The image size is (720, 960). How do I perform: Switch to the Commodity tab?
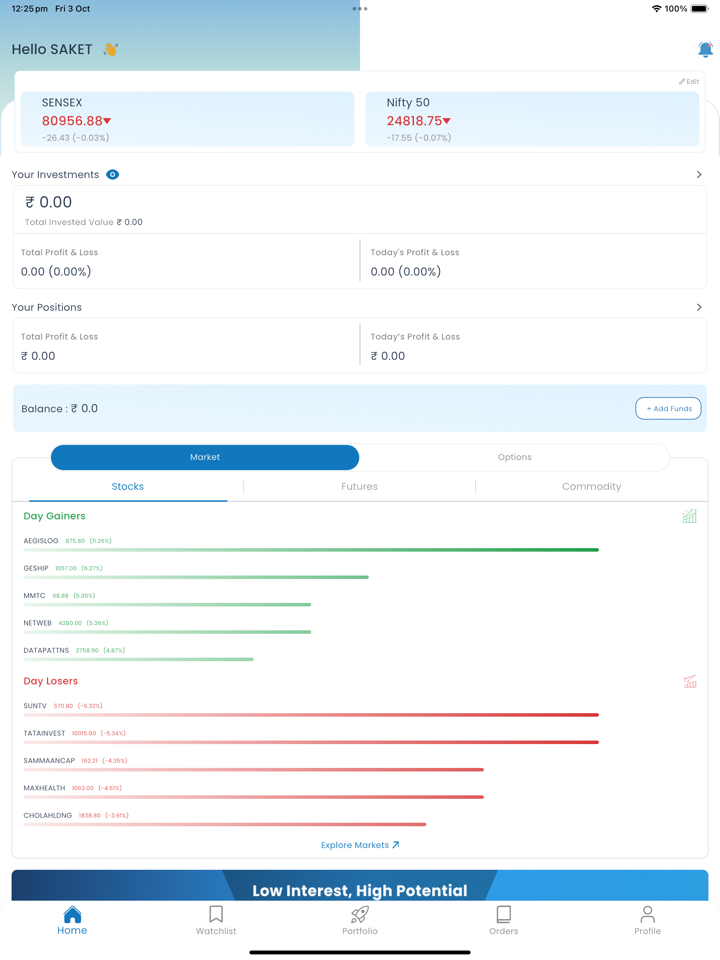[591, 487]
